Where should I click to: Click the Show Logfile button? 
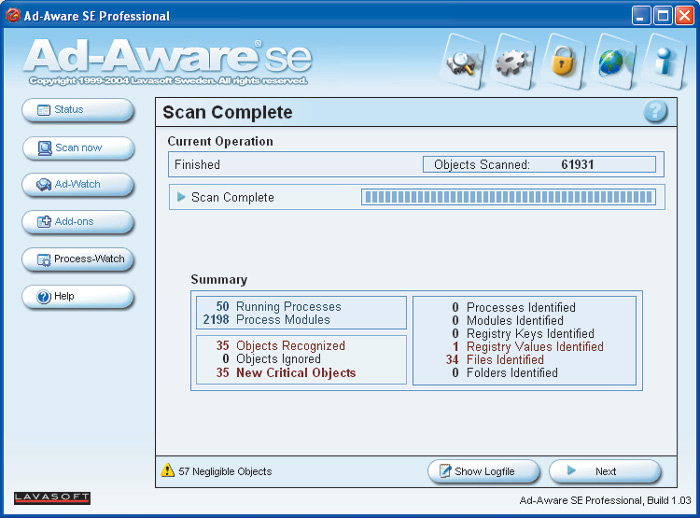click(483, 472)
